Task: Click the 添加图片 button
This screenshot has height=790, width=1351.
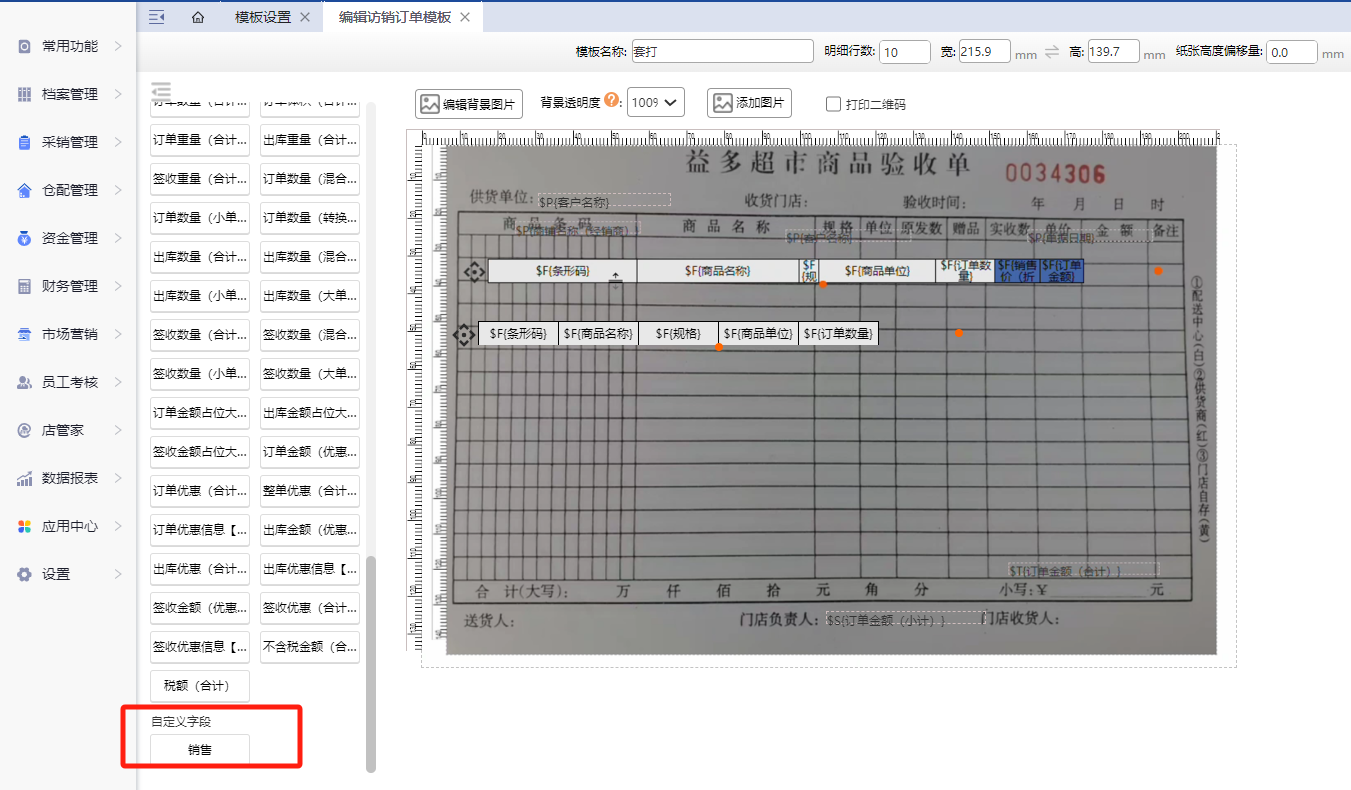Action: point(749,103)
